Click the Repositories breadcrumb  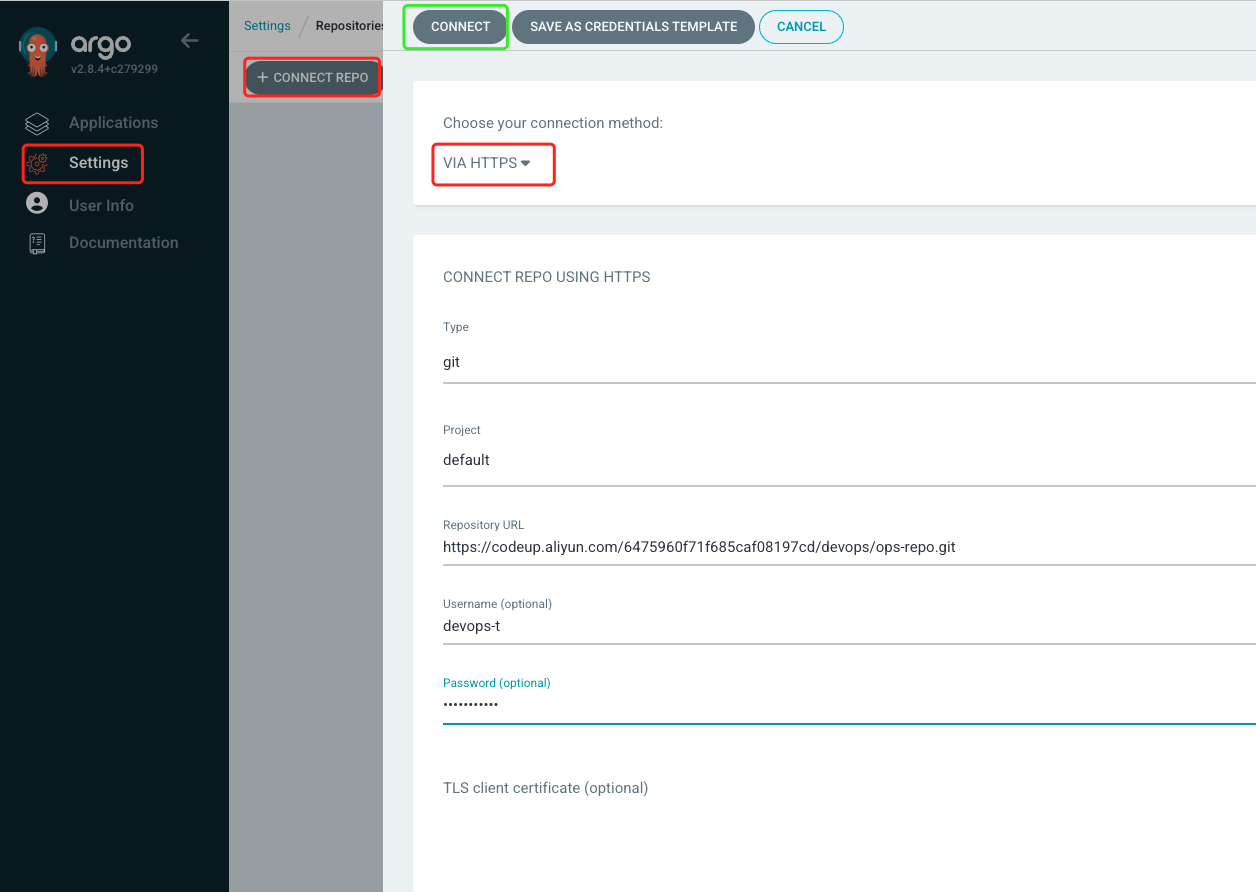(x=349, y=26)
